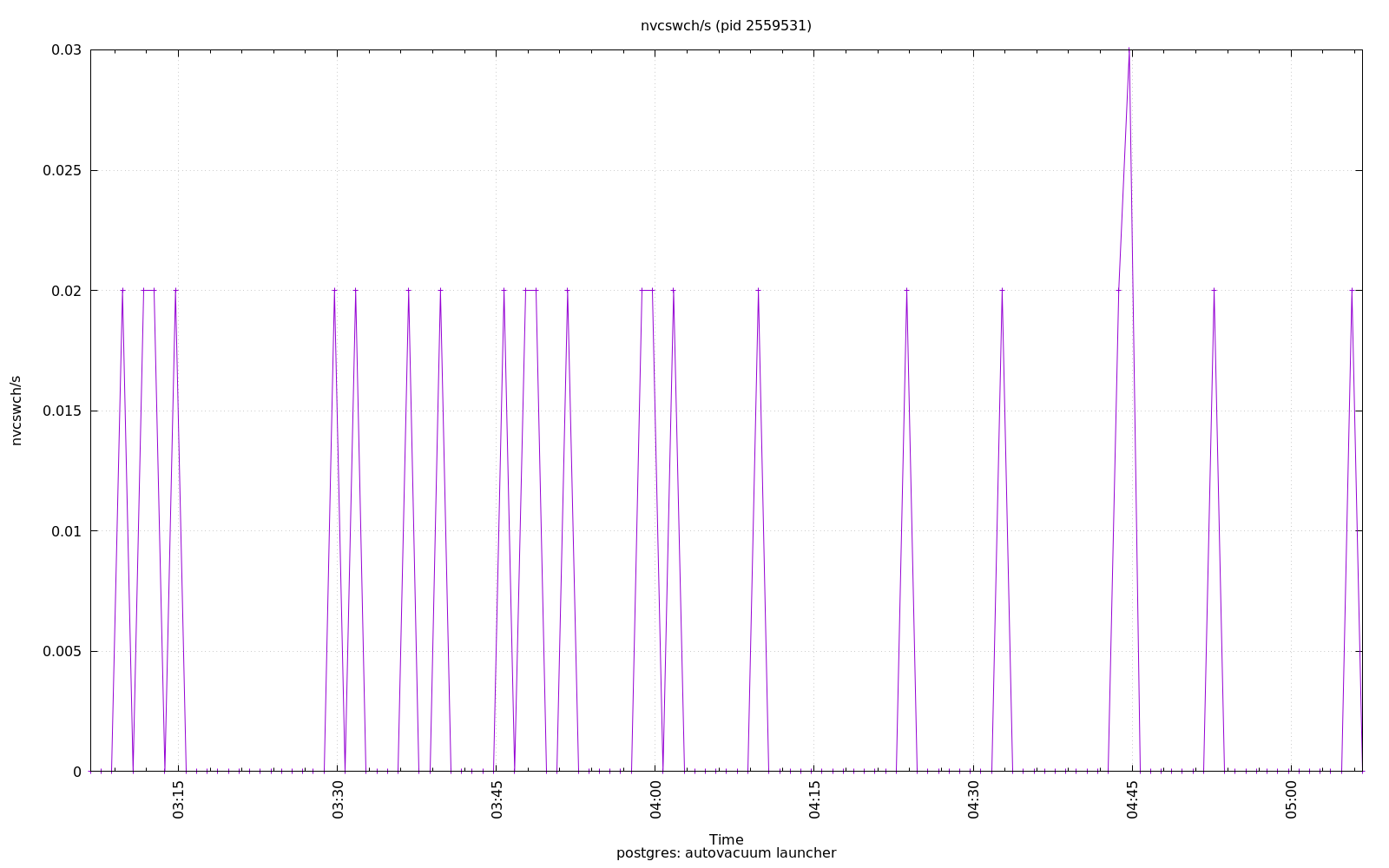Pick the 04:30 time axis label

[x=973, y=799]
